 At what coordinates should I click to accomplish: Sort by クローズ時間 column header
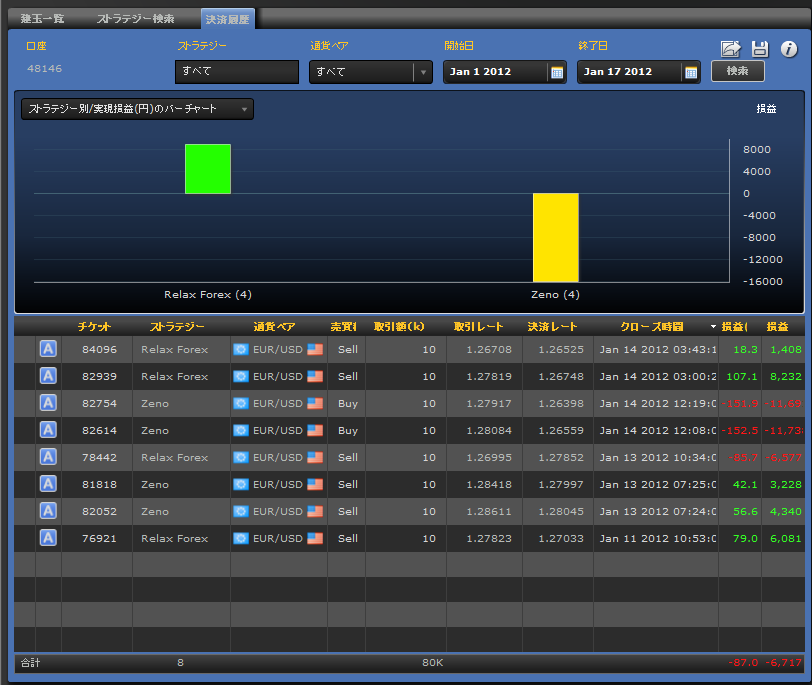pyautogui.click(x=652, y=327)
